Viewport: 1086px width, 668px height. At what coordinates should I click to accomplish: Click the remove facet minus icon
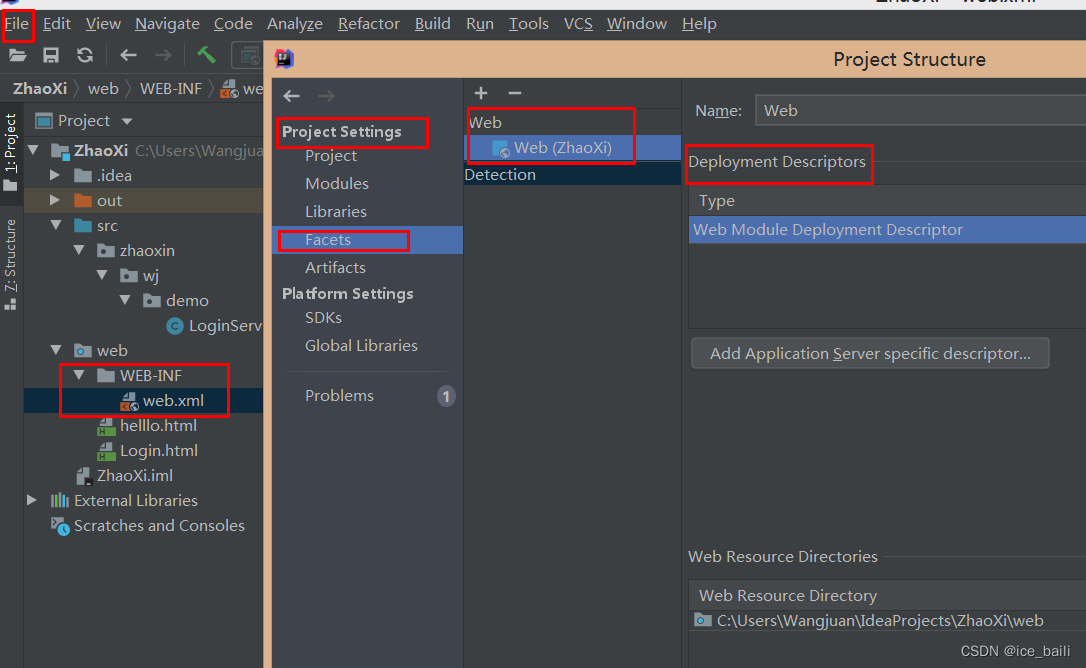pyautogui.click(x=515, y=93)
